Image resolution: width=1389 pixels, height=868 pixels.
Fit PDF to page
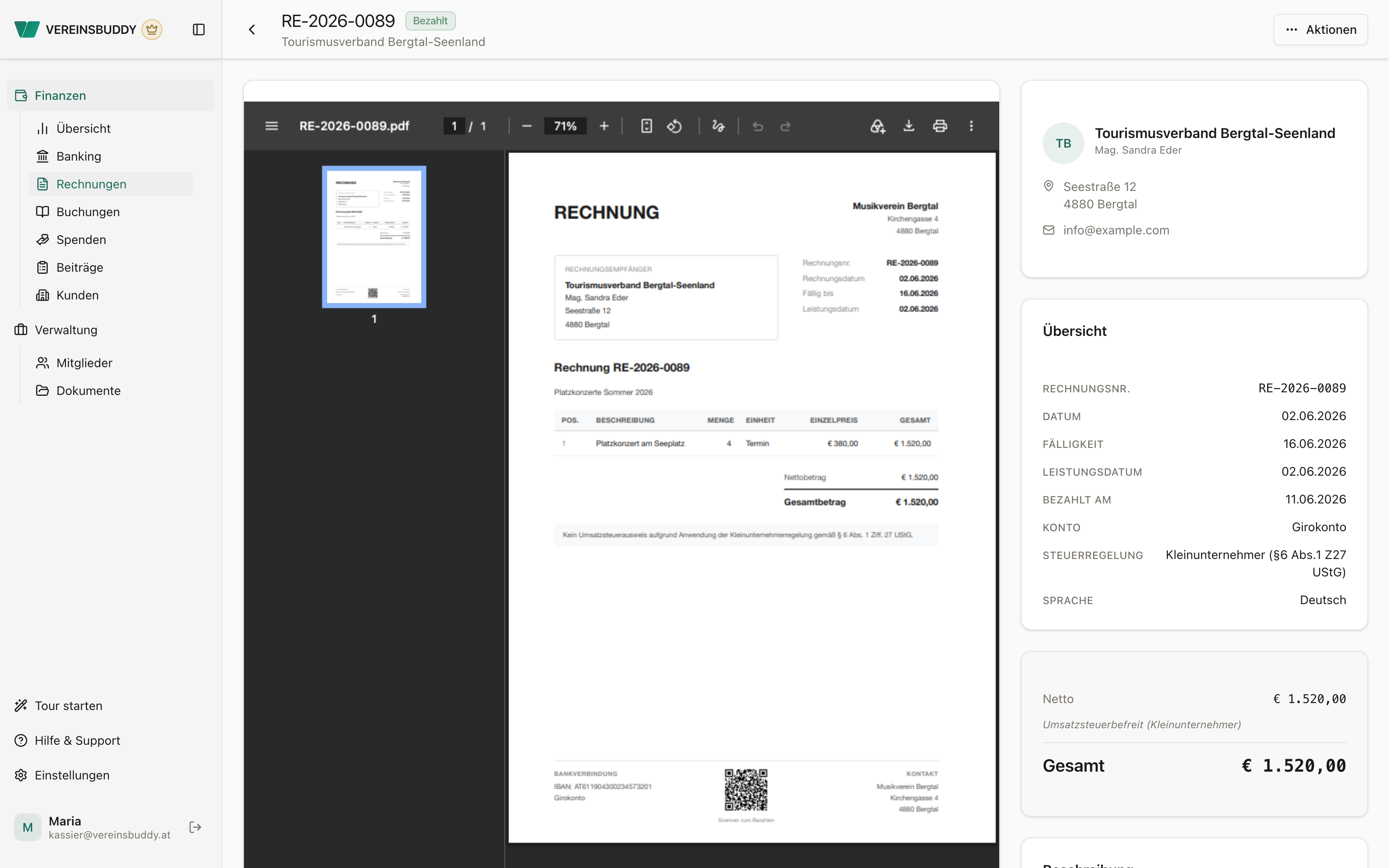coord(646,126)
